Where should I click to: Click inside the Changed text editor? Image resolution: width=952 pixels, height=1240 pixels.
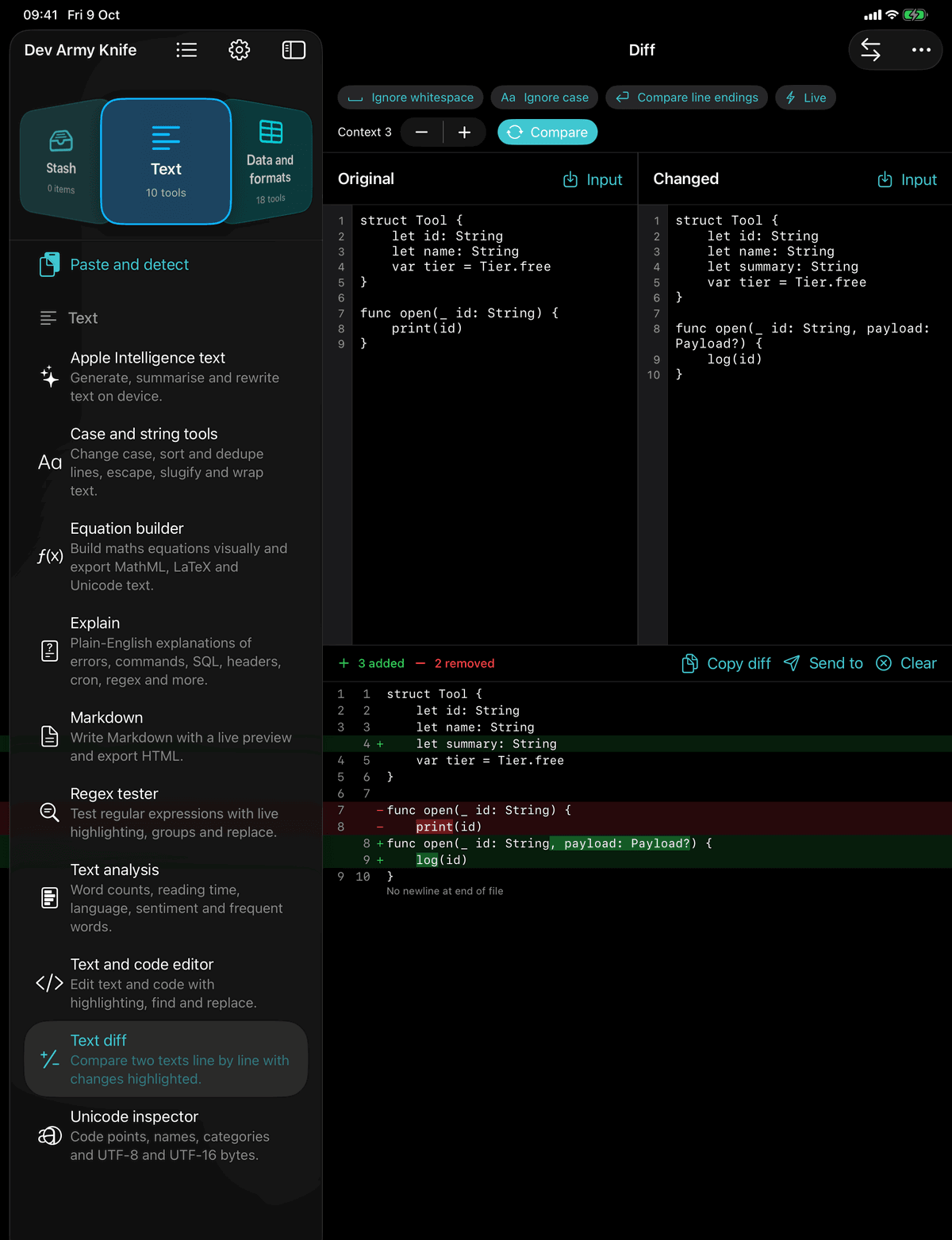coord(809,424)
